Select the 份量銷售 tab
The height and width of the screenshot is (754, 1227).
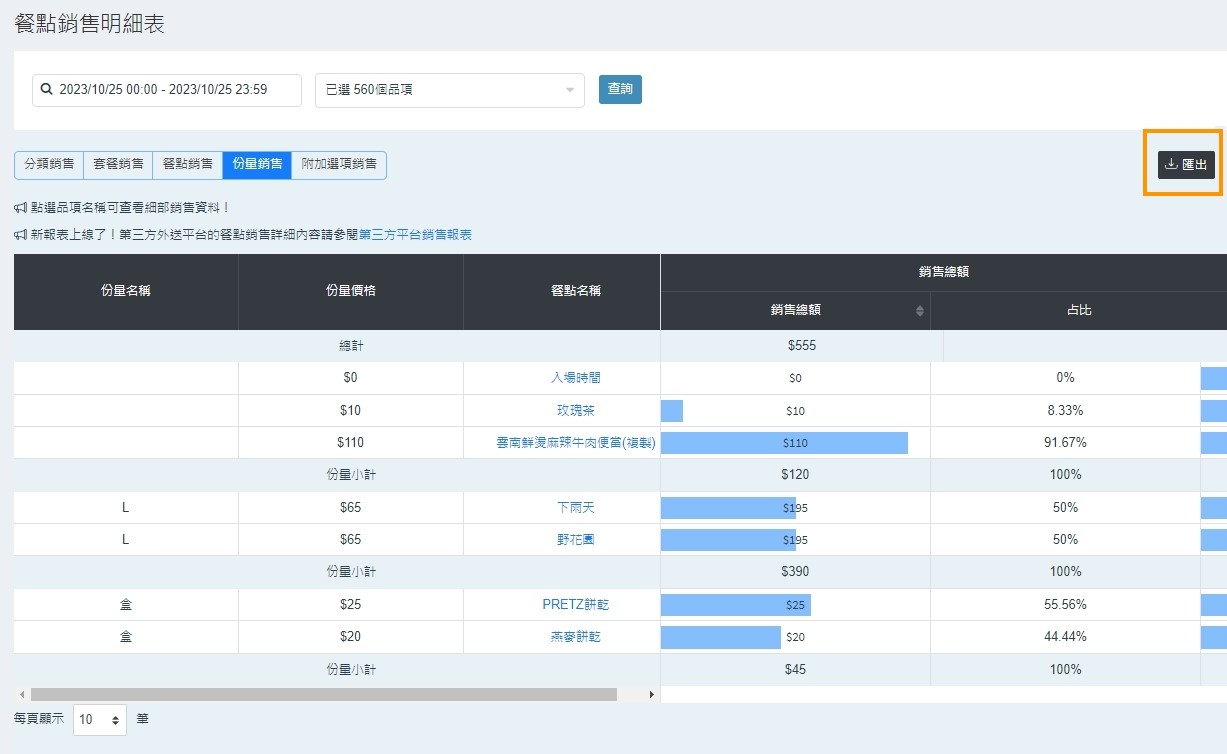coord(257,165)
